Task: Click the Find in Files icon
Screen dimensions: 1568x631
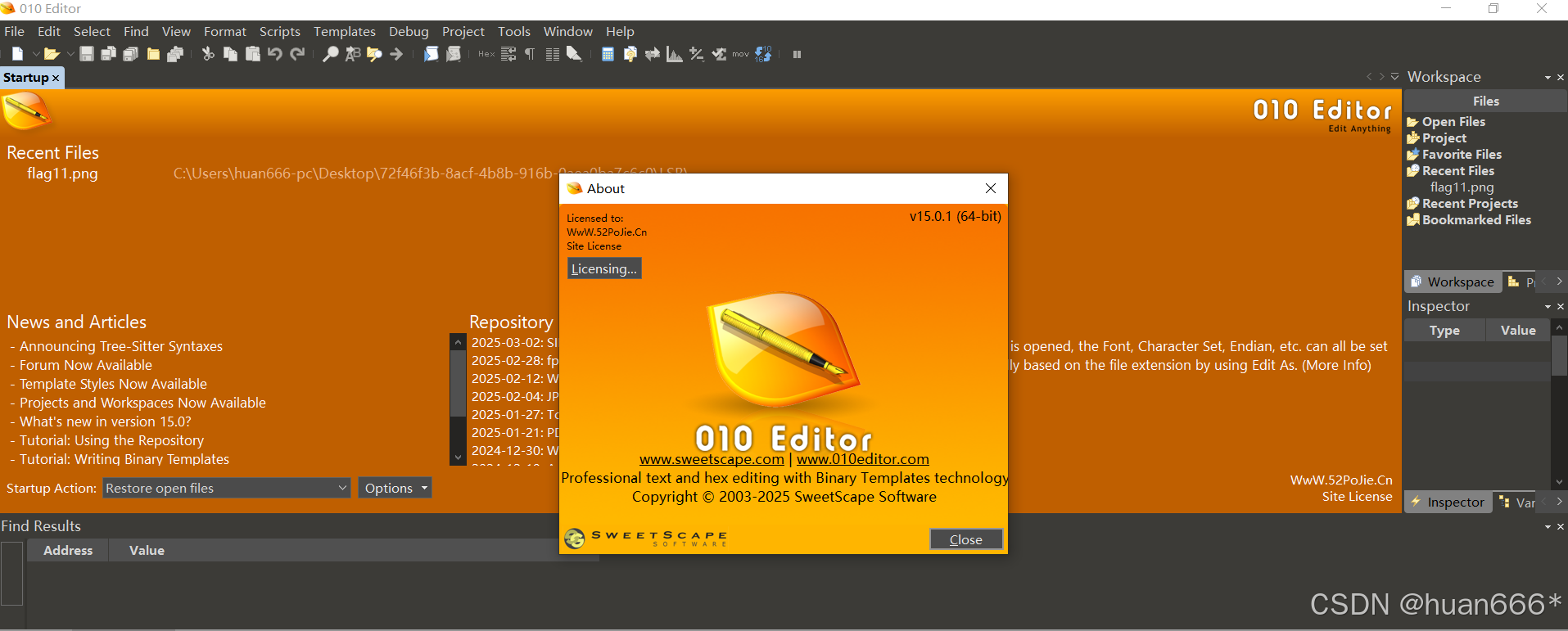Action: pos(374,54)
